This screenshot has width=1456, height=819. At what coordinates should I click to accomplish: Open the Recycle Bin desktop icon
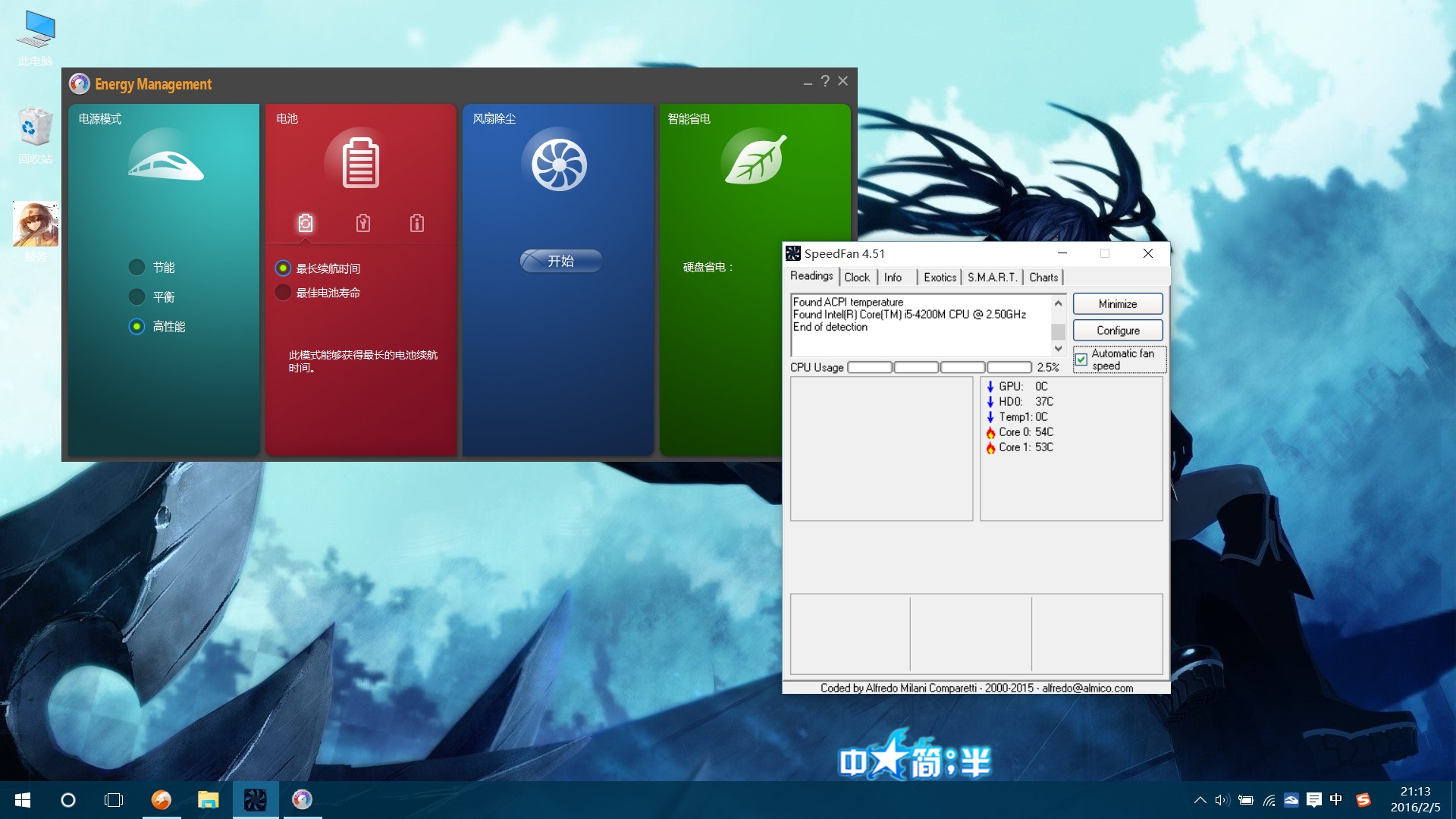point(36,135)
